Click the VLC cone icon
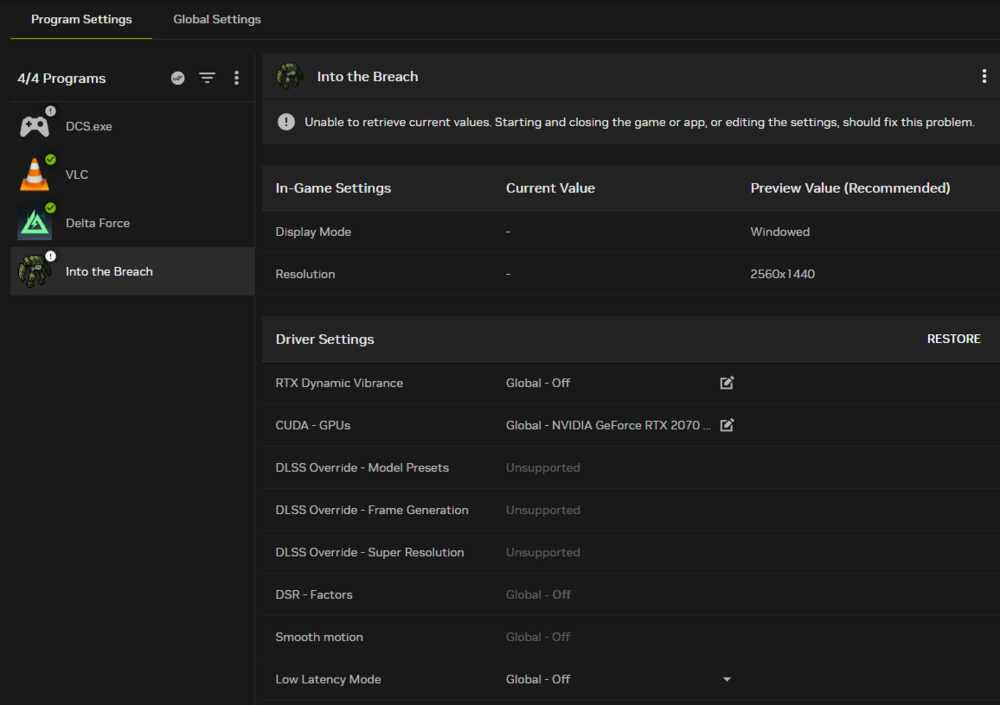1000x705 pixels. click(x=34, y=175)
